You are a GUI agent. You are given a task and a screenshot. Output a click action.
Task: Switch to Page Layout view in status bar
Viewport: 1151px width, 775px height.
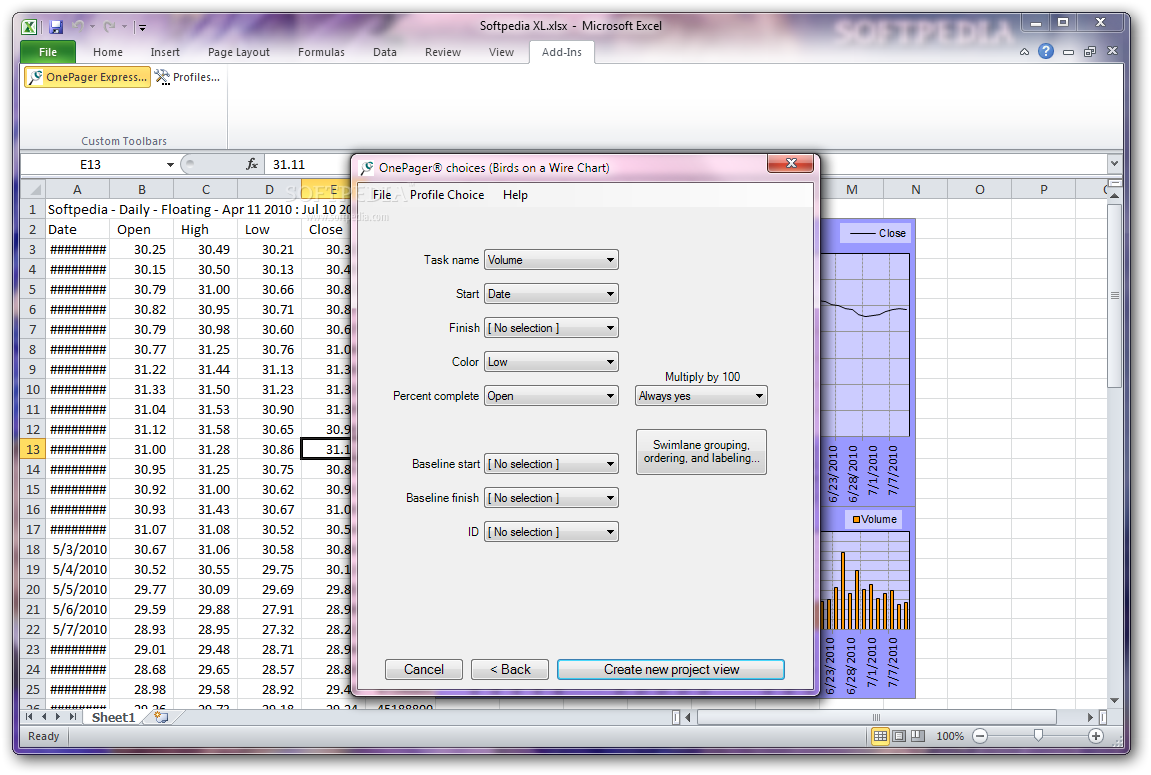(899, 736)
